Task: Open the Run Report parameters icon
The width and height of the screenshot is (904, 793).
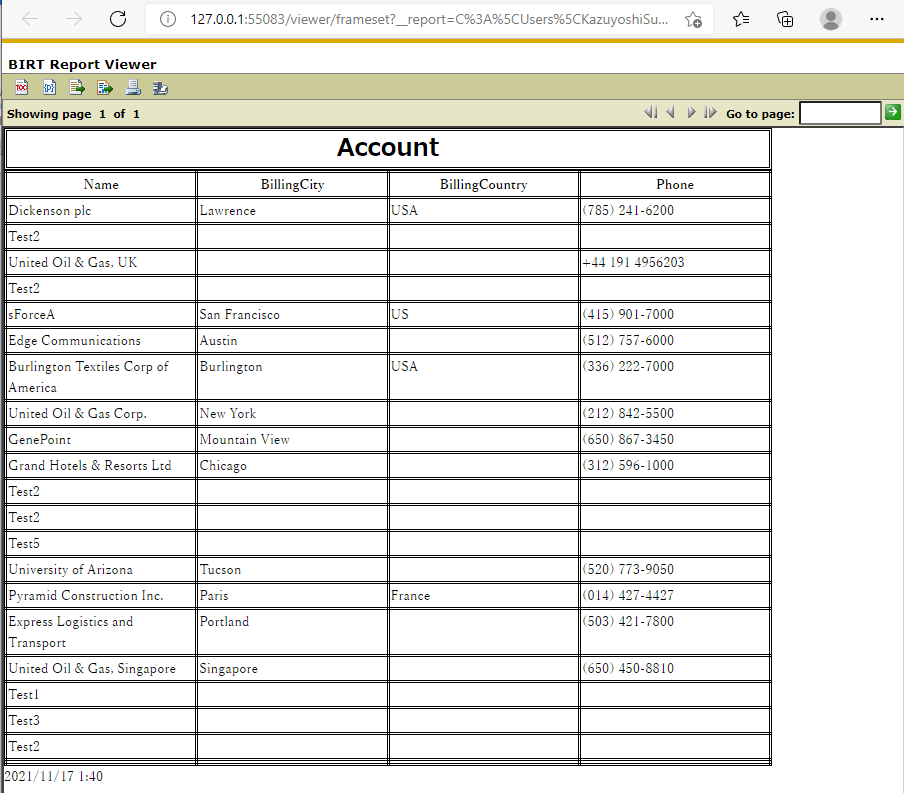Action: coord(50,87)
